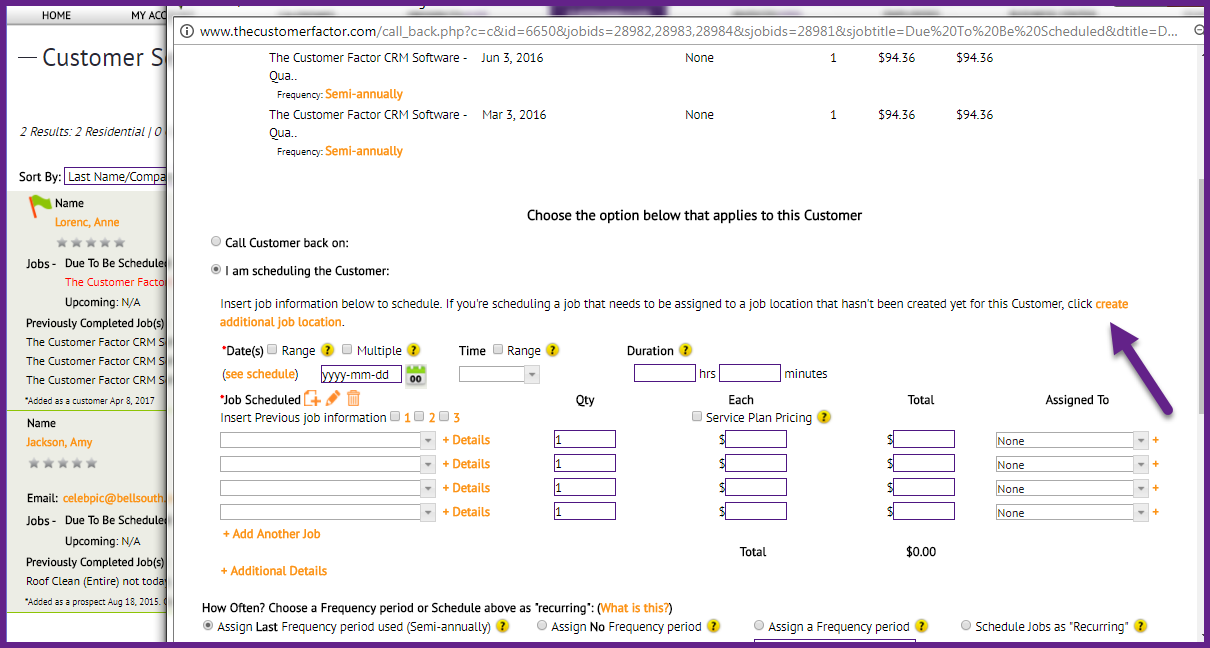Image resolution: width=1210 pixels, height=648 pixels.
Task: Open help for Assign Last Frequency period
Action: click(x=503, y=626)
